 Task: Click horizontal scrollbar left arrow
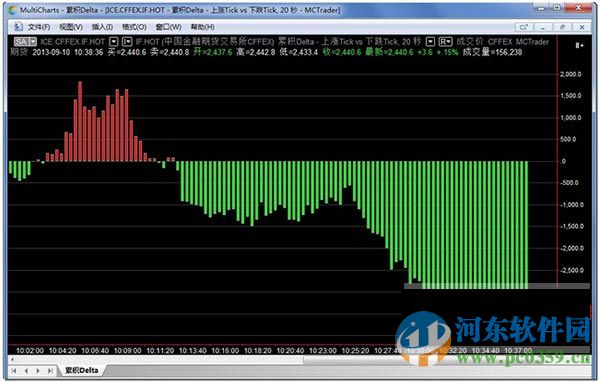[x=12, y=359]
